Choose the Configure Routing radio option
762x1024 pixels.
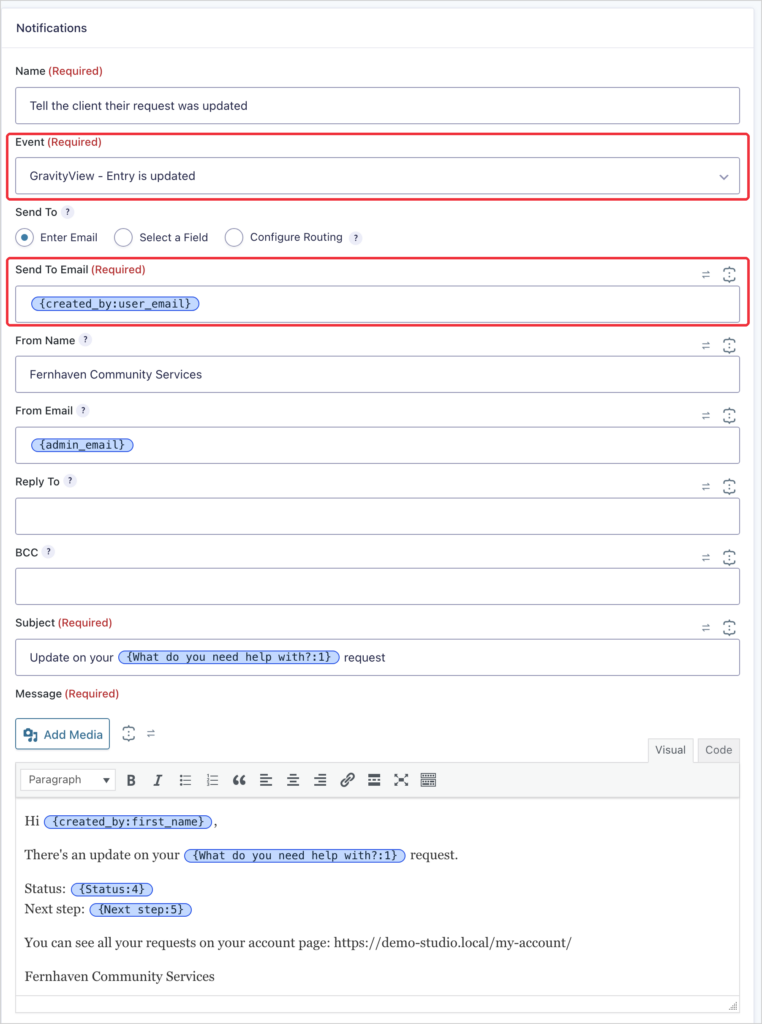[x=234, y=238]
